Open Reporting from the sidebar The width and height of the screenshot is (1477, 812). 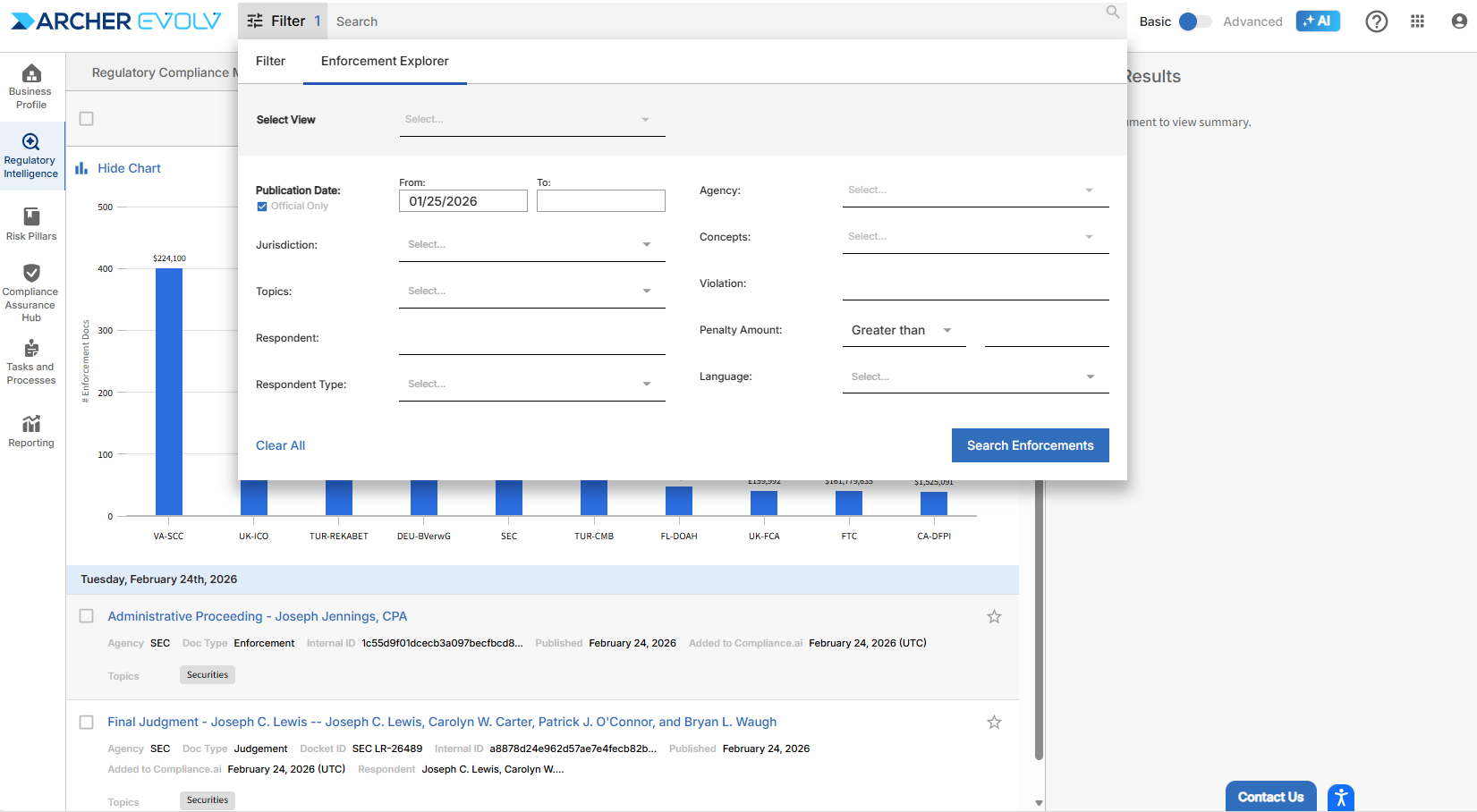tap(31, 431)
